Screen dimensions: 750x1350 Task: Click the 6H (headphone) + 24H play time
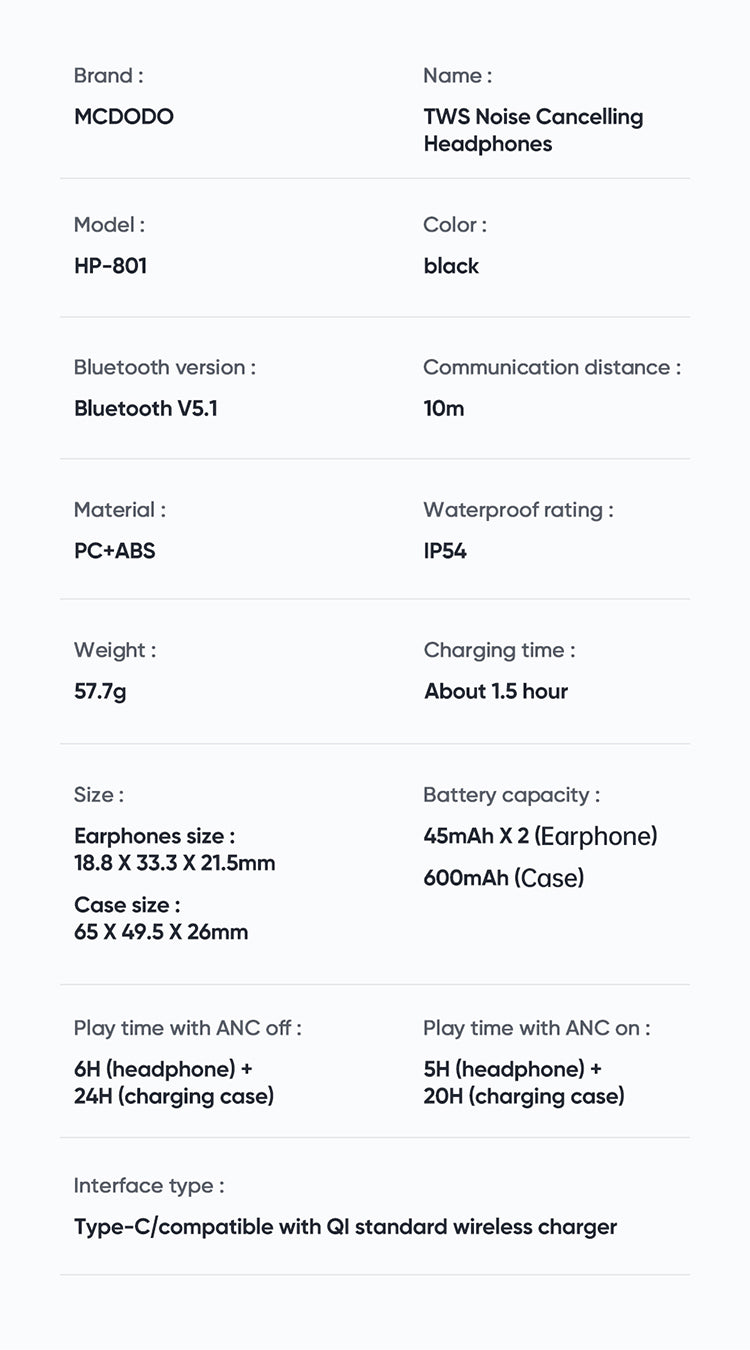tap(174, 1083)
